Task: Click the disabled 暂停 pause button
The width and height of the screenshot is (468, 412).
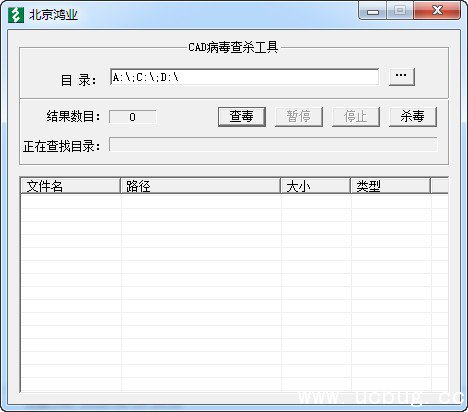Action: coord(299,117)
